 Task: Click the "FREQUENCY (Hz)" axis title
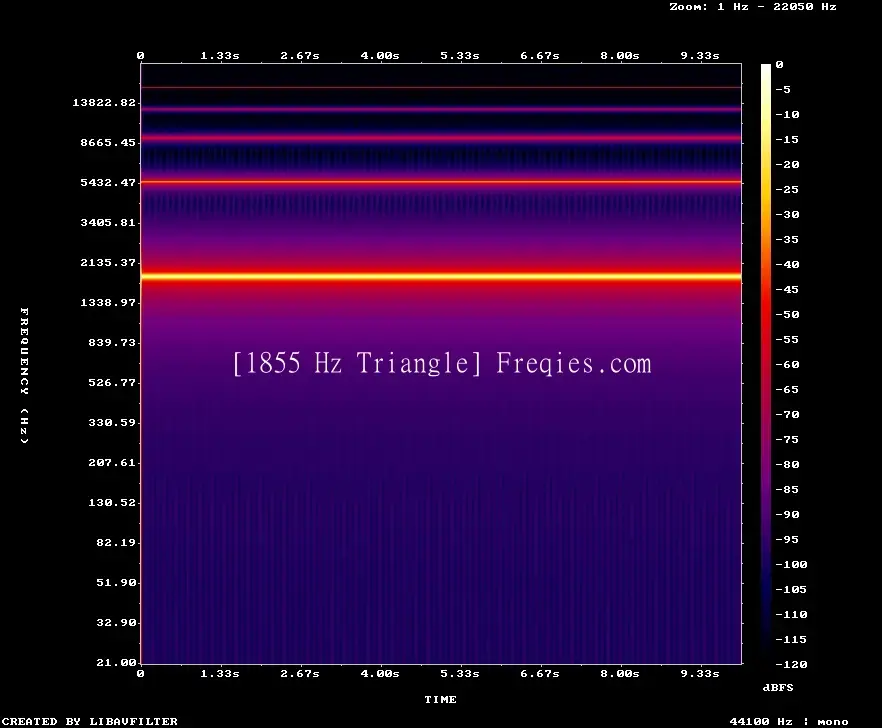(x=24, y=375)
